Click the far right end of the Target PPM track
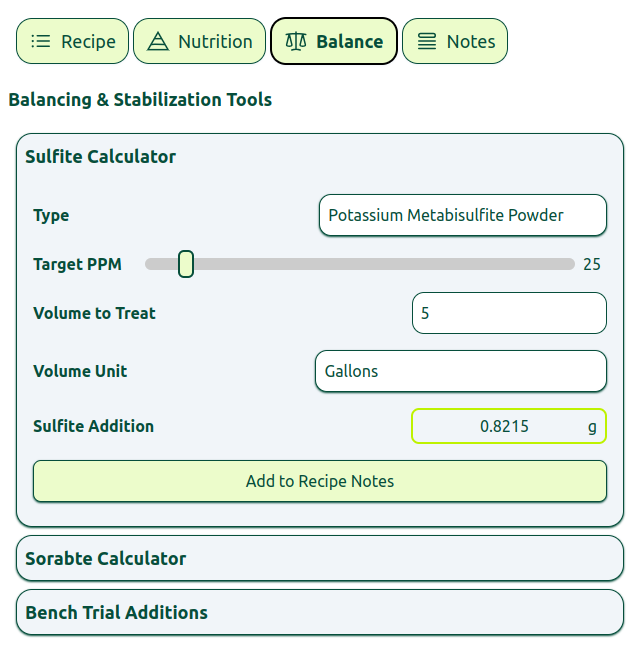Viewport: 642px width, 656px height. [x=571, y=264]
